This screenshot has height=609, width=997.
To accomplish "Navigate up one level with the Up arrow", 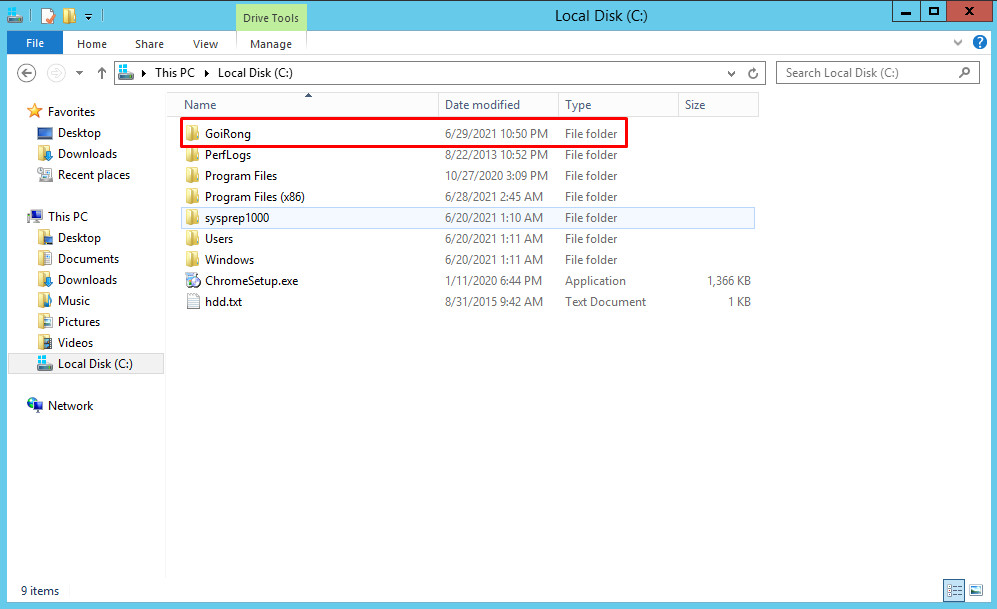I will click(101, 73).
